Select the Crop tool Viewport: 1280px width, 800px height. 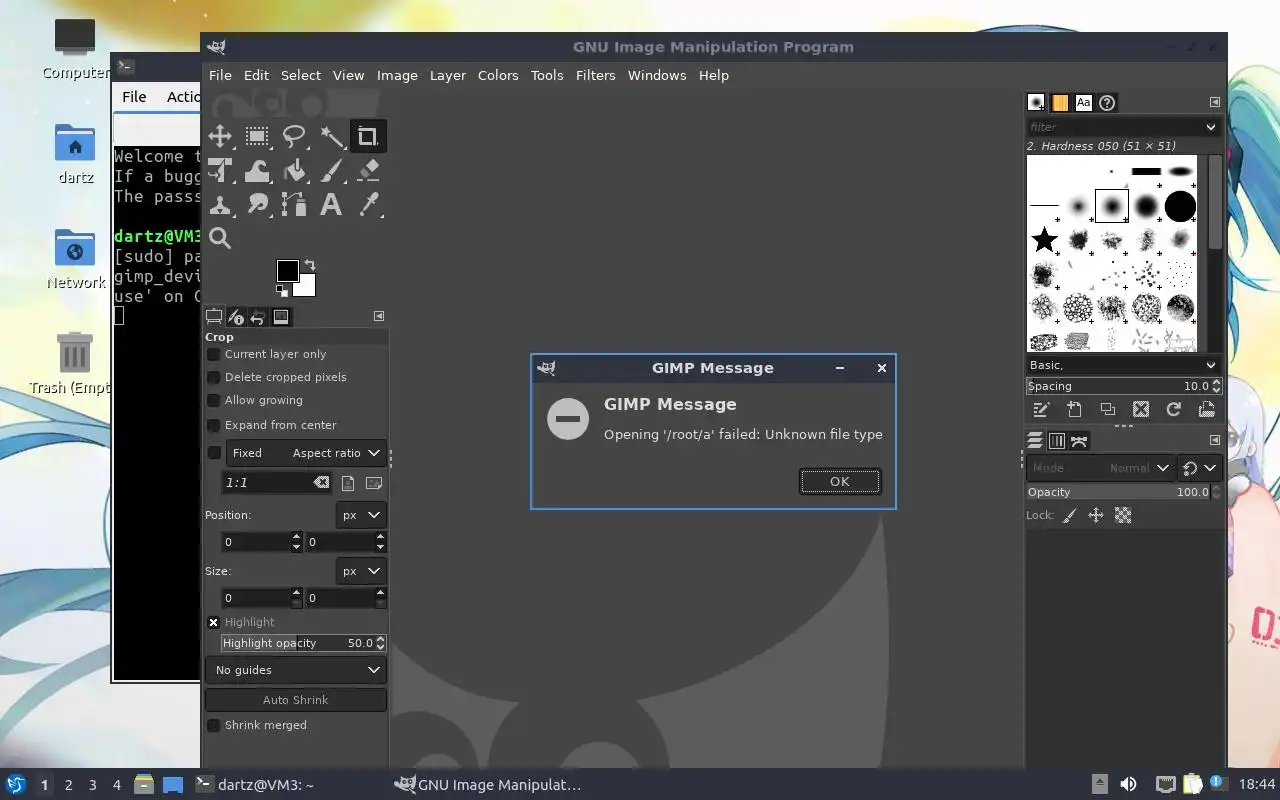pyautogui.click(x=368, y=136)
